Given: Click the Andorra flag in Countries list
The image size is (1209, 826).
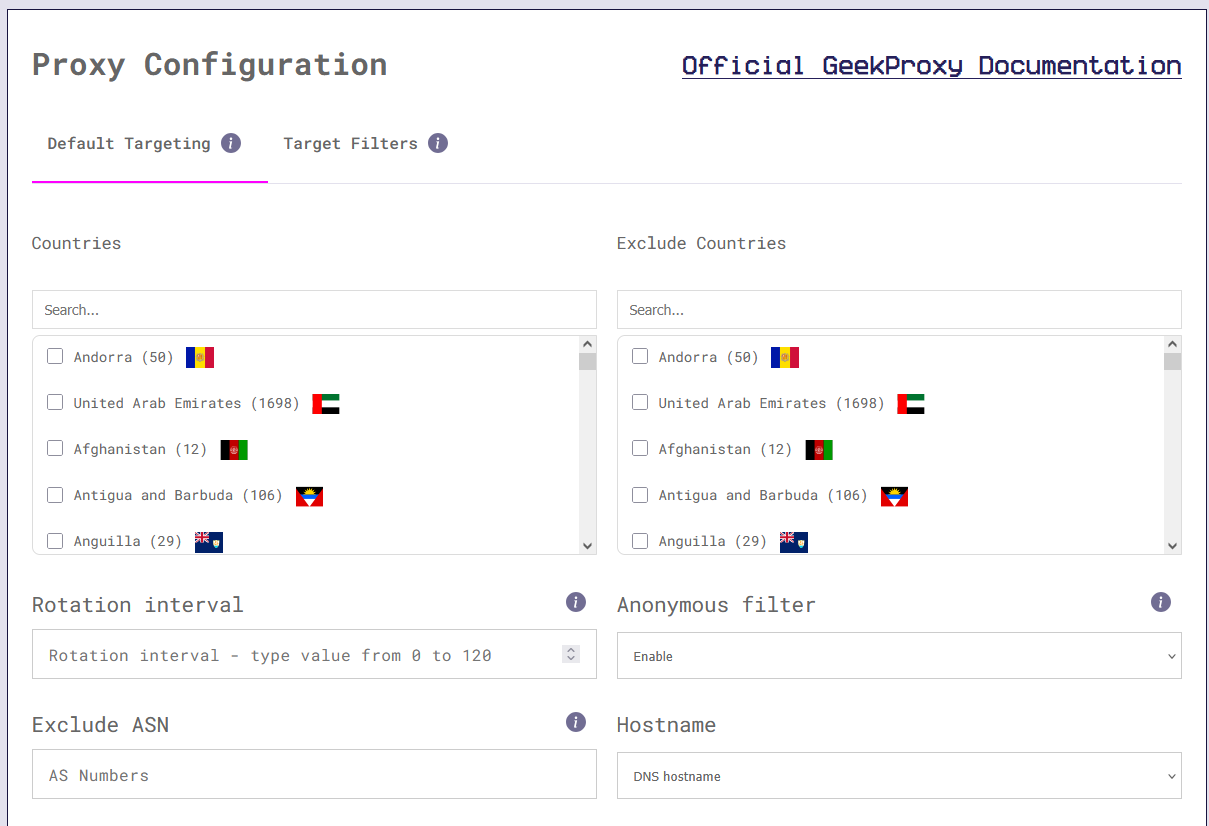Looking at the screenshot, I should pyautogui.click(x=199, y=356).
